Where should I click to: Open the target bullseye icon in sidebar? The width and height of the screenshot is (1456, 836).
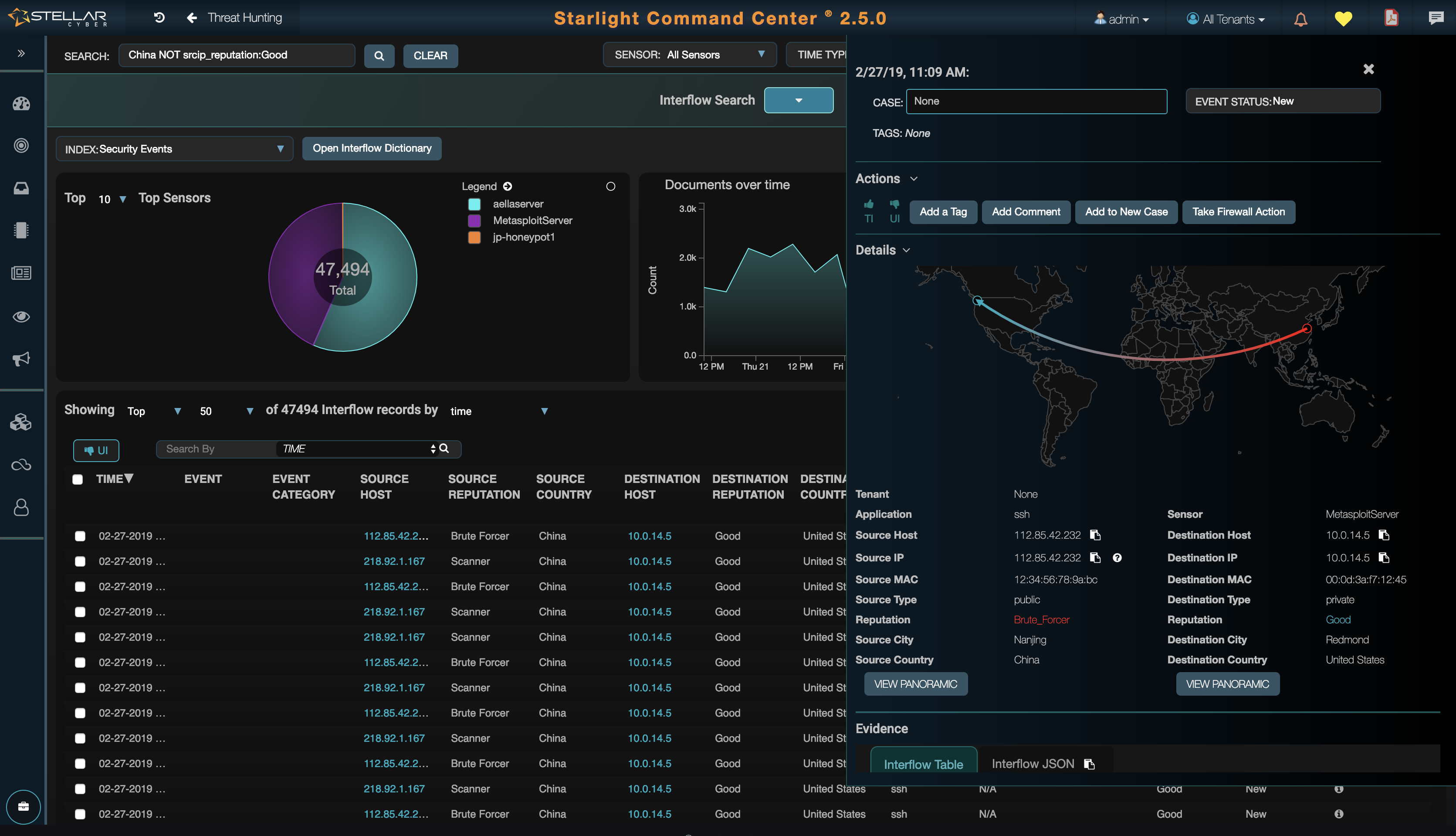(x=21, y=145)
